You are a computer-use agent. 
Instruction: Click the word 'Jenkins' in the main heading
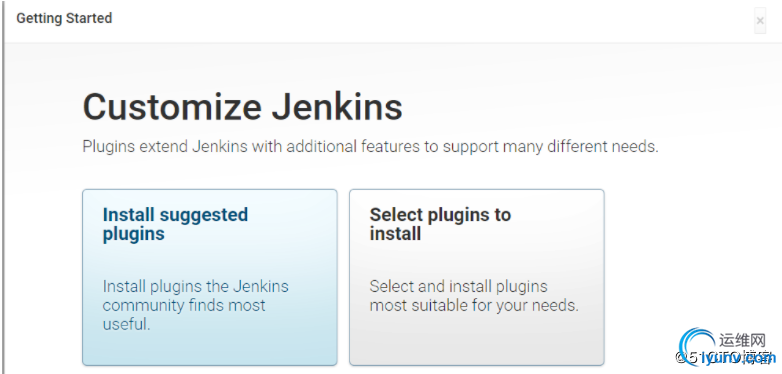pos(337,107)
